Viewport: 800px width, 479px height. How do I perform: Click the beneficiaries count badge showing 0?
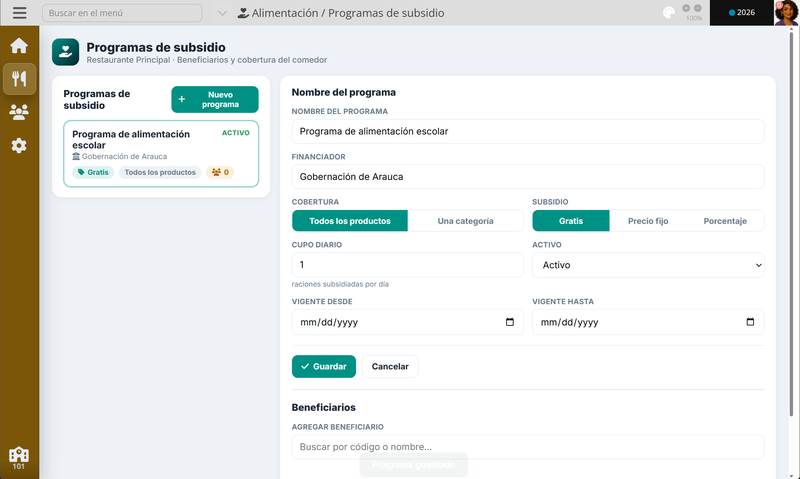click(220, 172)
